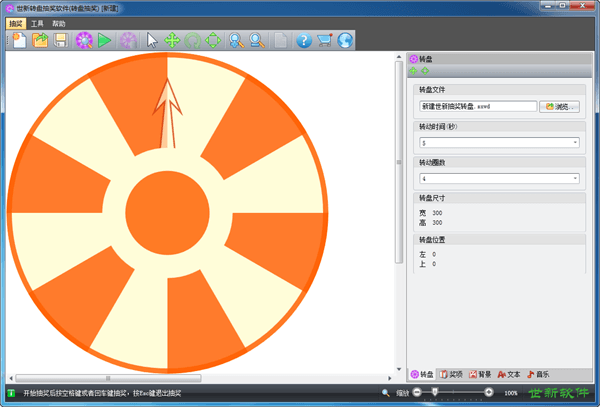Open help with the blue question mark

point(304,40)
